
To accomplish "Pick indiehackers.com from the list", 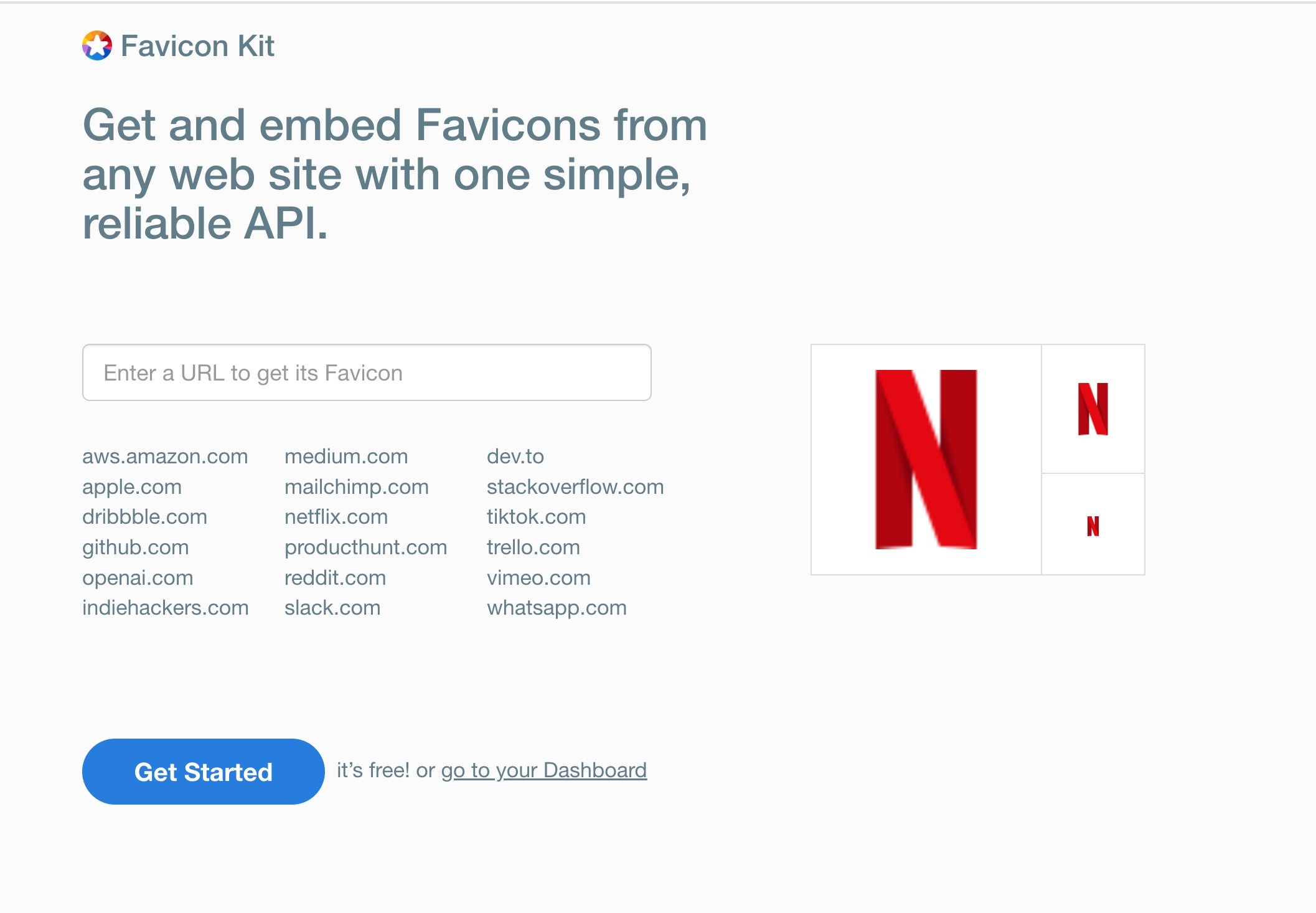I will [x=166, y=608].
